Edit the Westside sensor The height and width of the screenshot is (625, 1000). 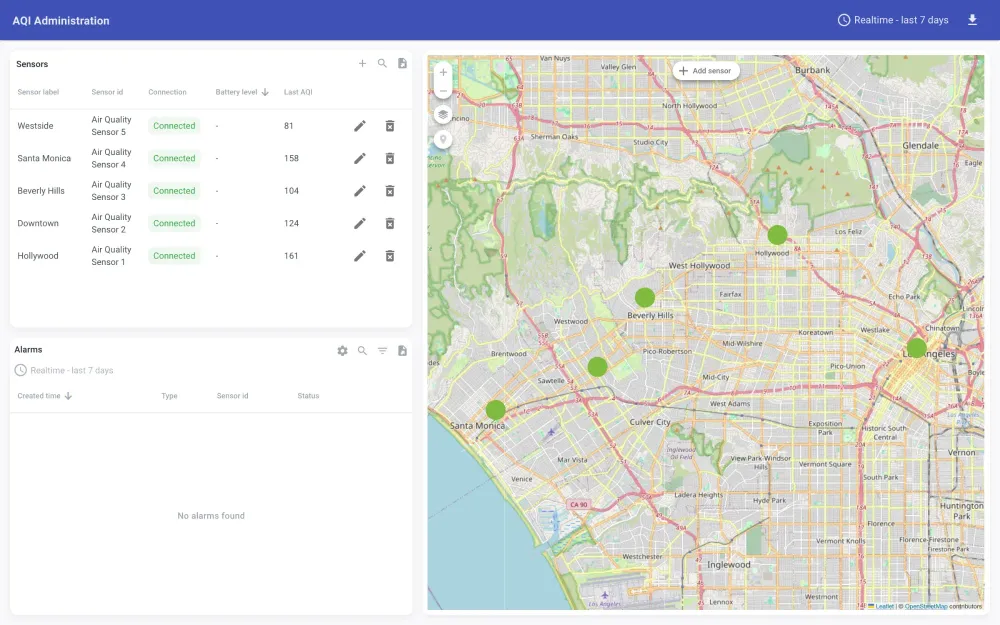click(x=360, y=126)
